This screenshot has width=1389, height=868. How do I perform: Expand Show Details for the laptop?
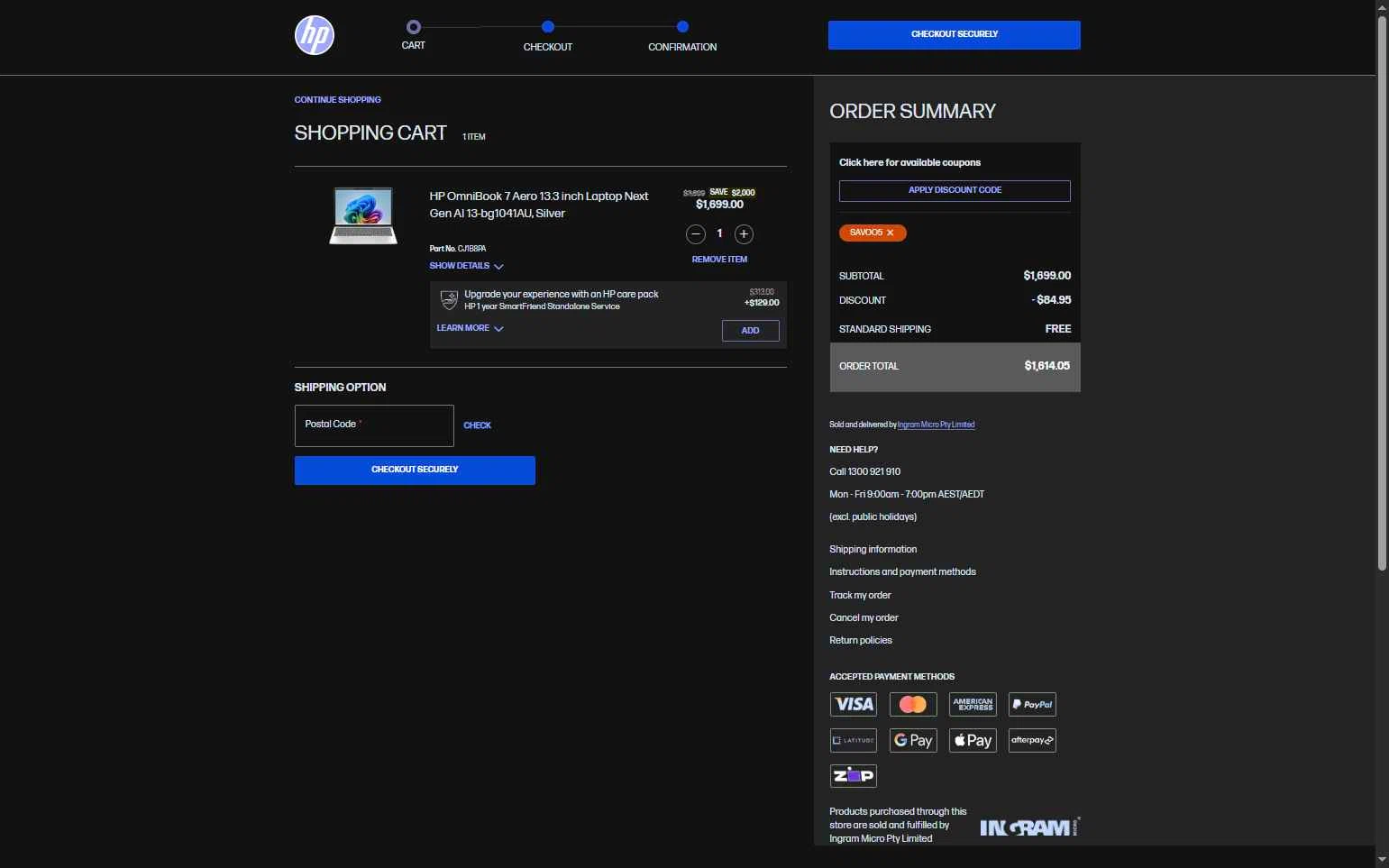point(466,266)
